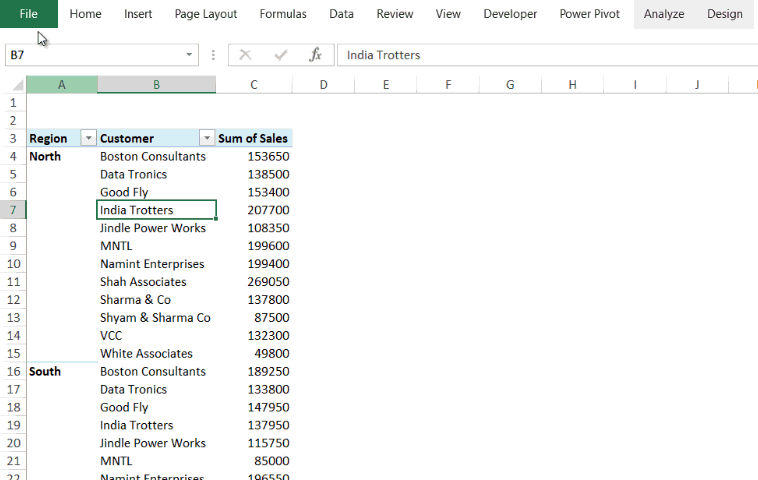Select the Sharma & Co cell
The image size is (758, 480).
pos(157,299)
